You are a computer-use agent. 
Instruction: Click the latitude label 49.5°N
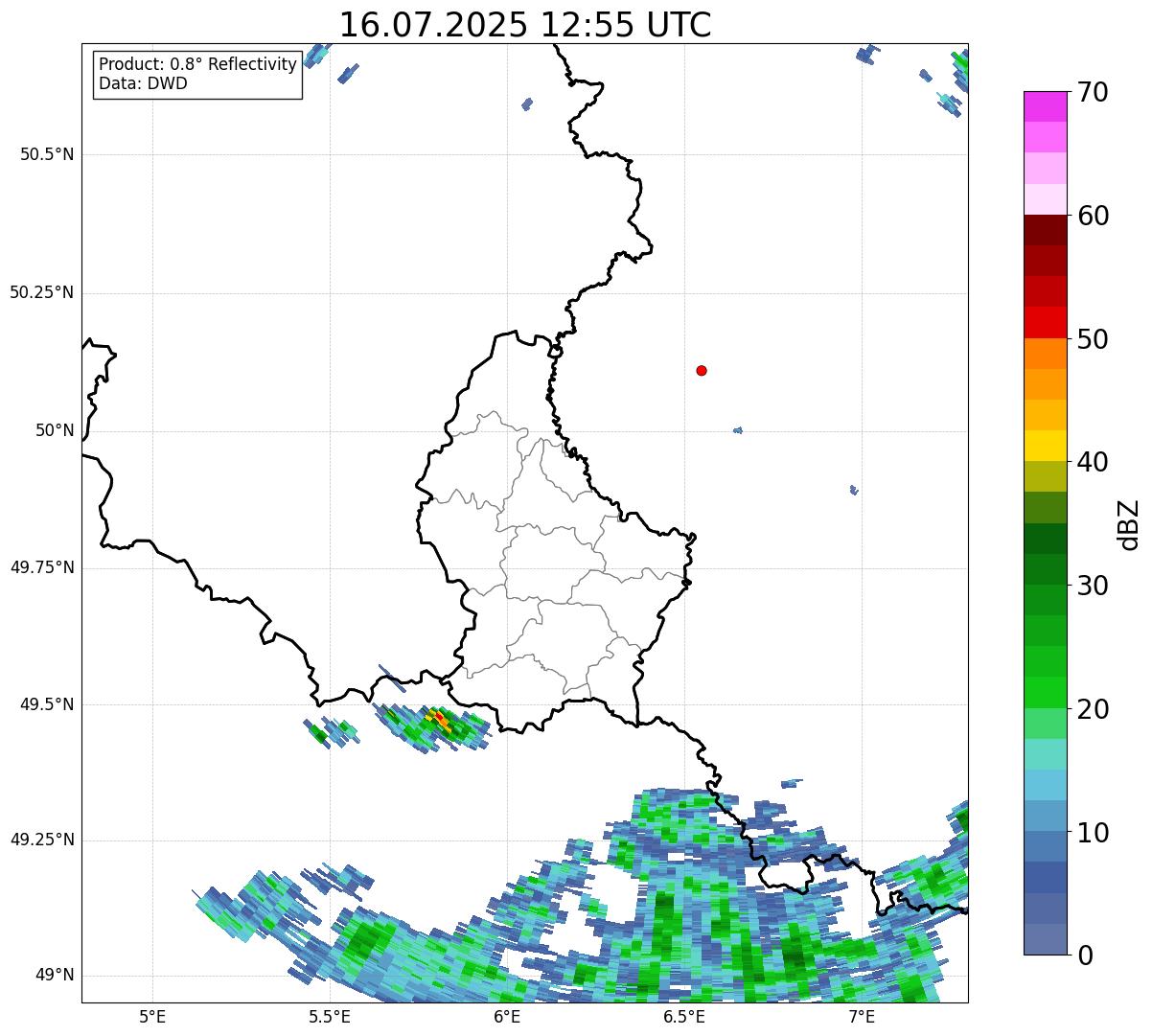point(47,704)
